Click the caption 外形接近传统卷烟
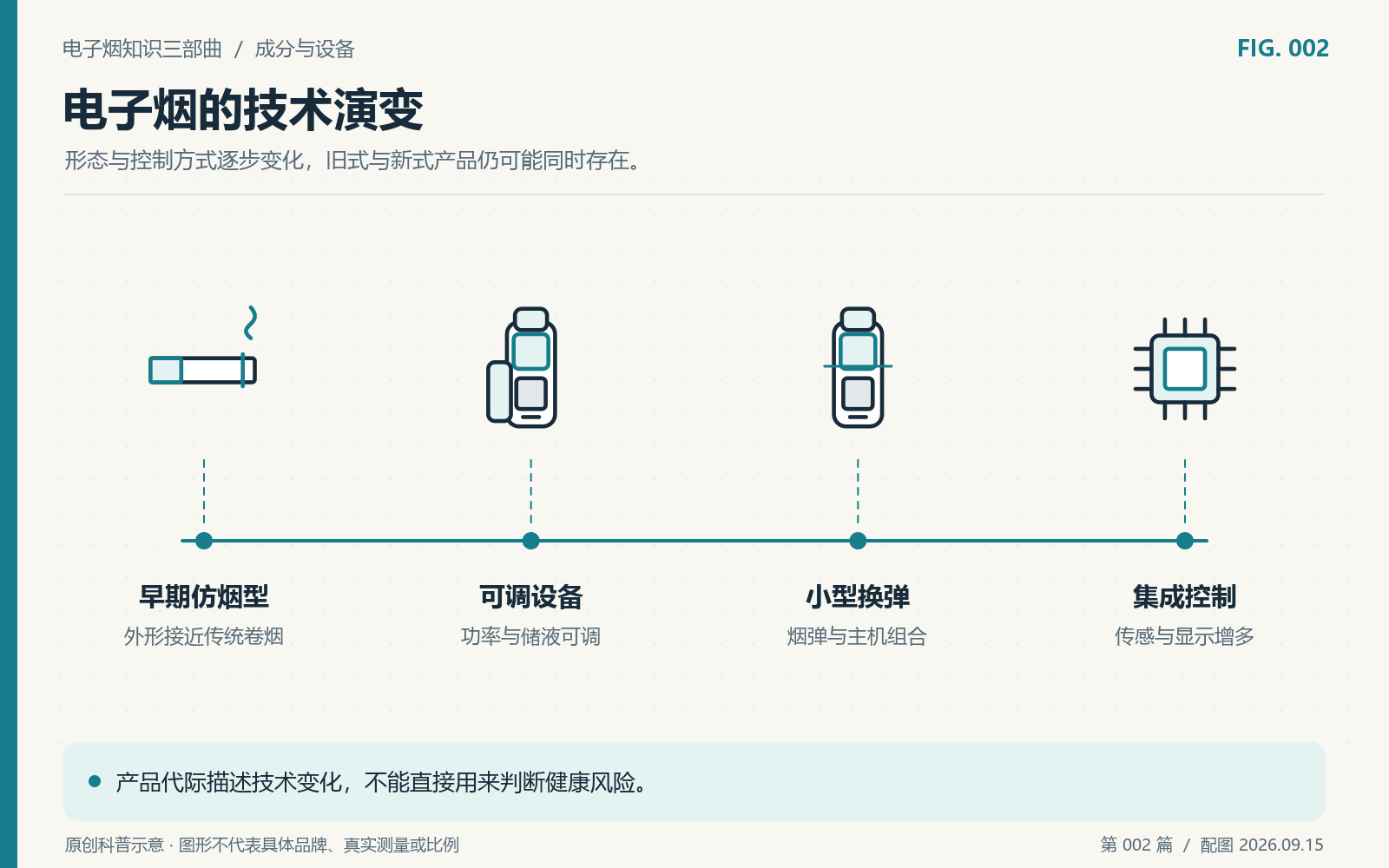Viewport: 1389px width, 868px height. 204,636
